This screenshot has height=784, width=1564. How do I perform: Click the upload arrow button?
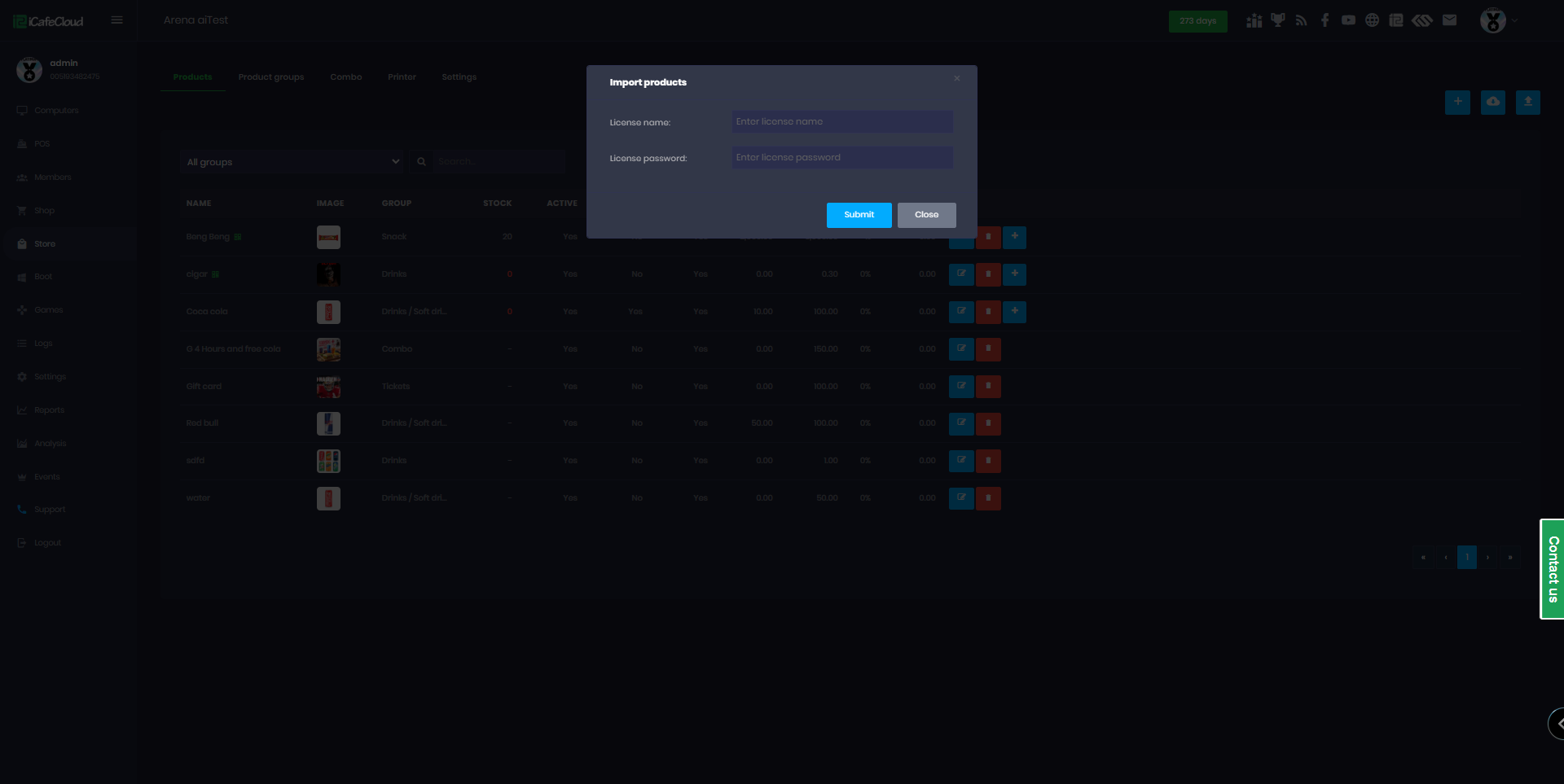[1528, 103]
